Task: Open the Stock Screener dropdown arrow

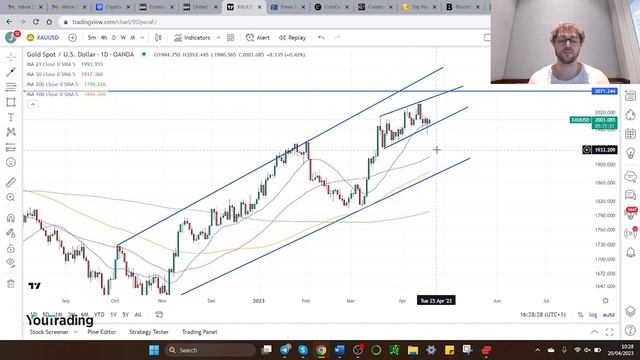Action: [76, 332]
